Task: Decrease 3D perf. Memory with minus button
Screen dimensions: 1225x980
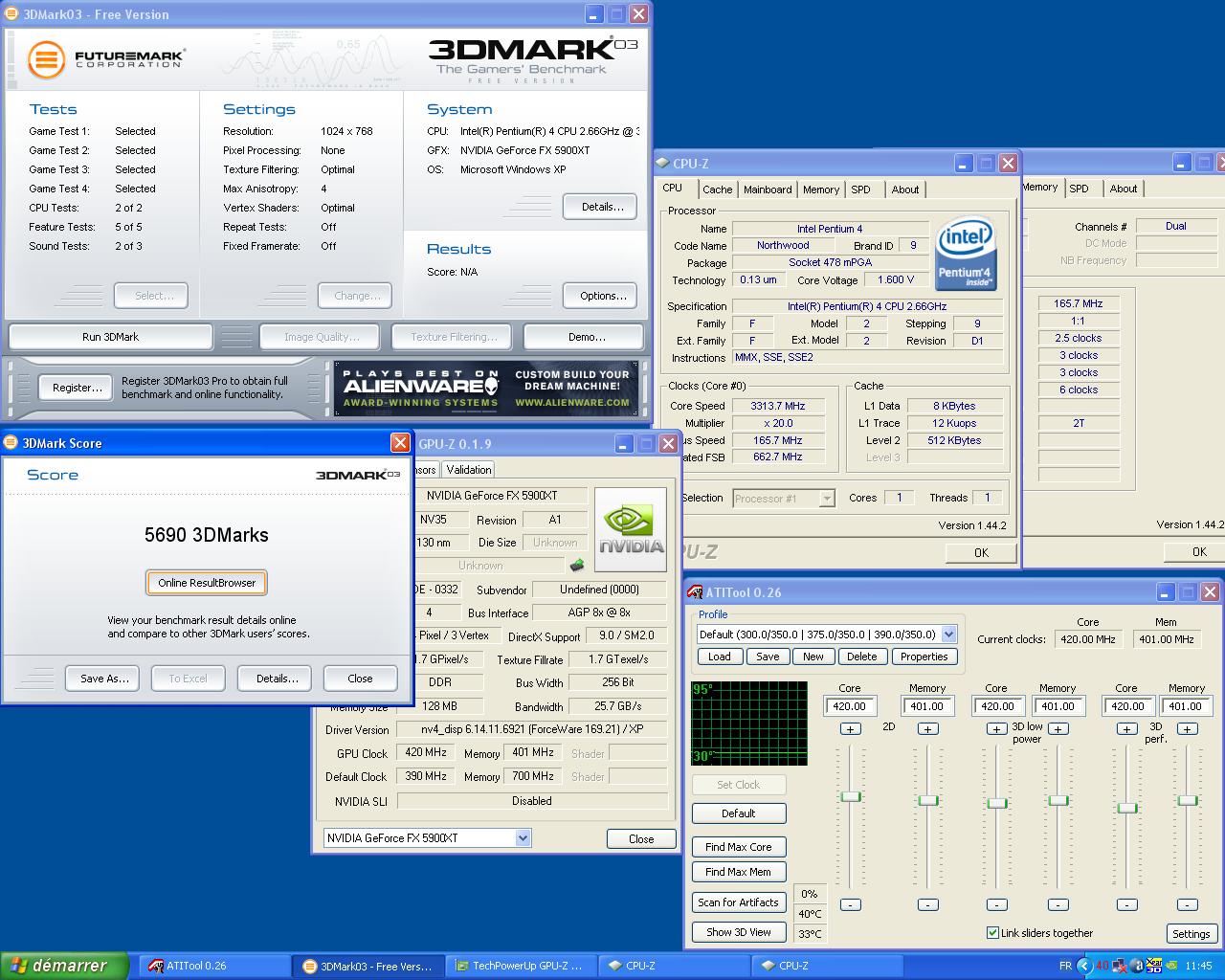Action: (x=1187, y=904)
